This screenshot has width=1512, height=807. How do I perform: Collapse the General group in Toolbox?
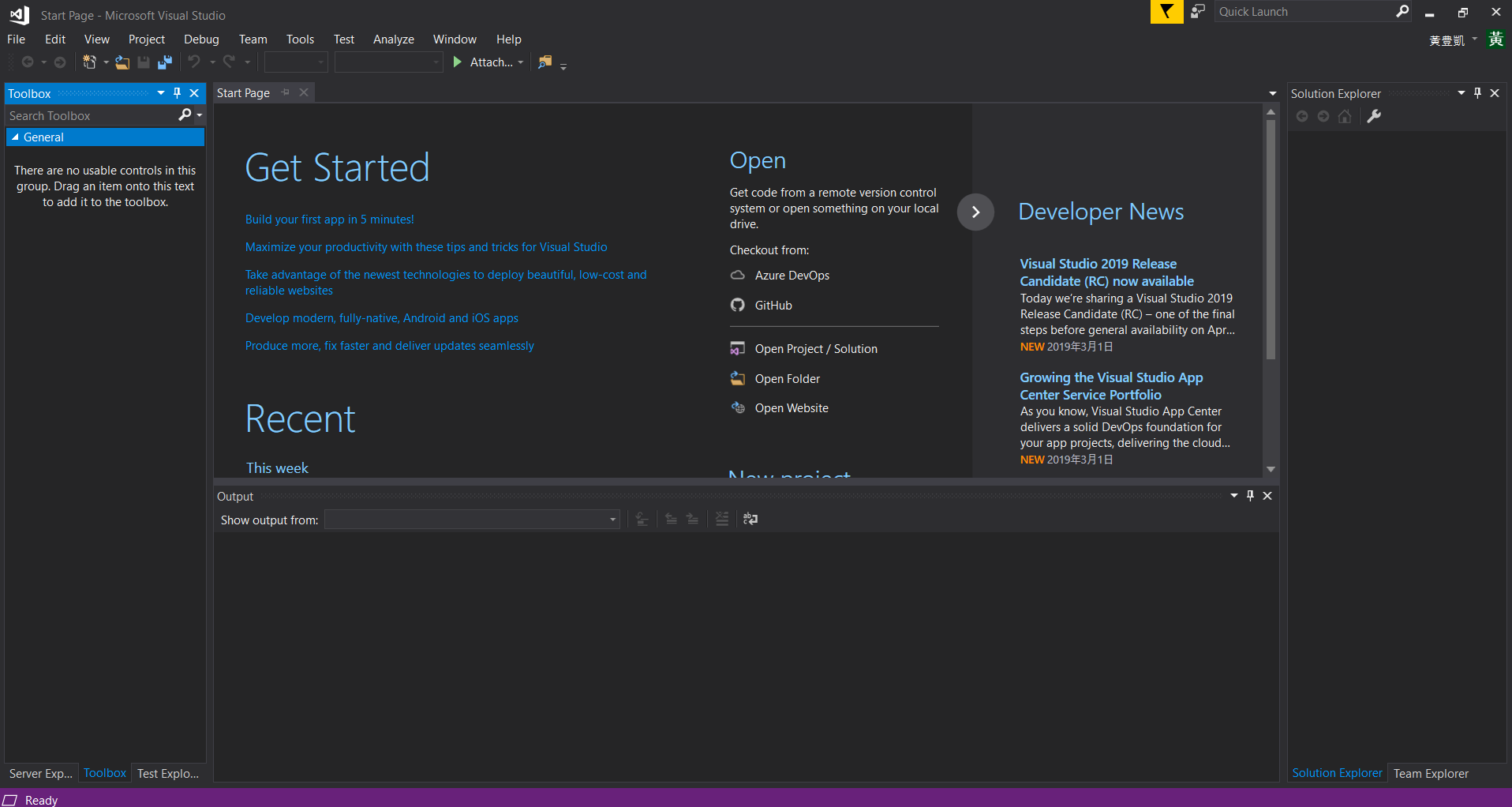[15, 137]
